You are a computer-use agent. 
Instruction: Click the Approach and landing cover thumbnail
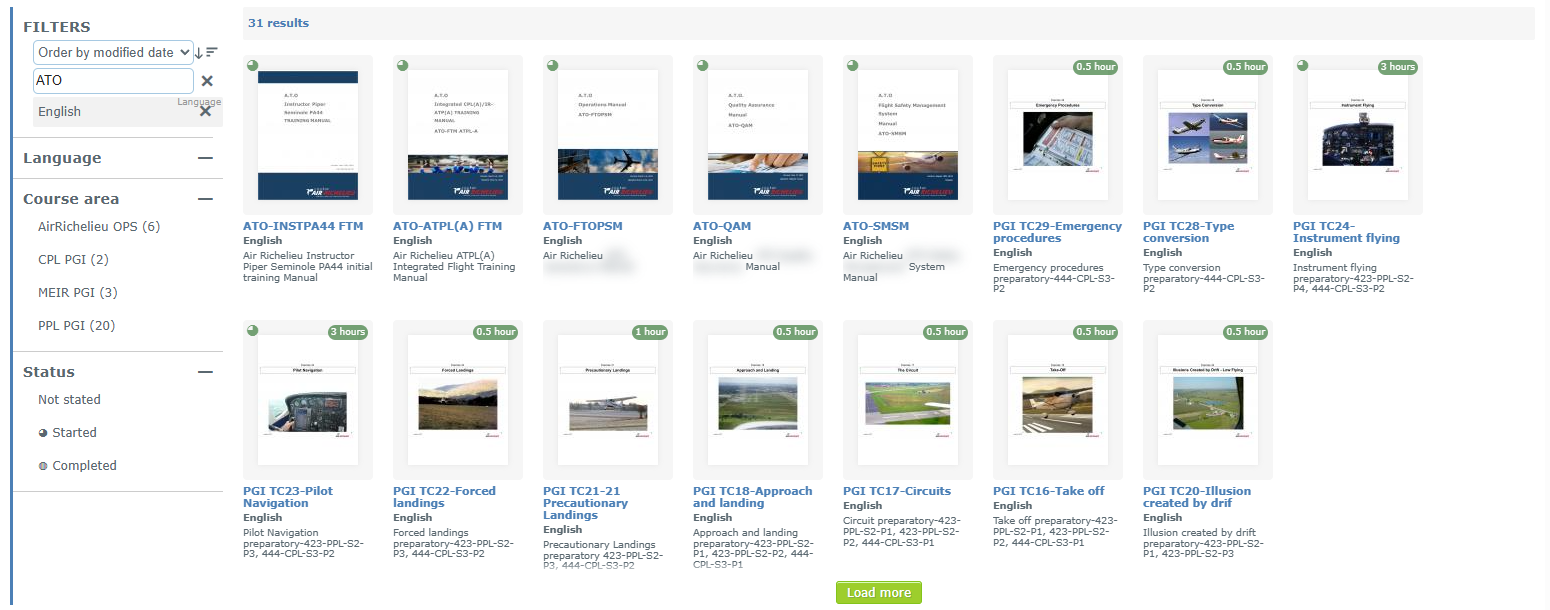tap(758, 401)
